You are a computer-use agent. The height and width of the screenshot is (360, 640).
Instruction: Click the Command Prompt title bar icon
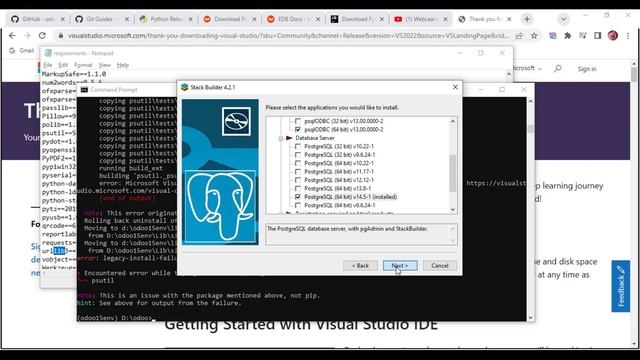(84, 90)
